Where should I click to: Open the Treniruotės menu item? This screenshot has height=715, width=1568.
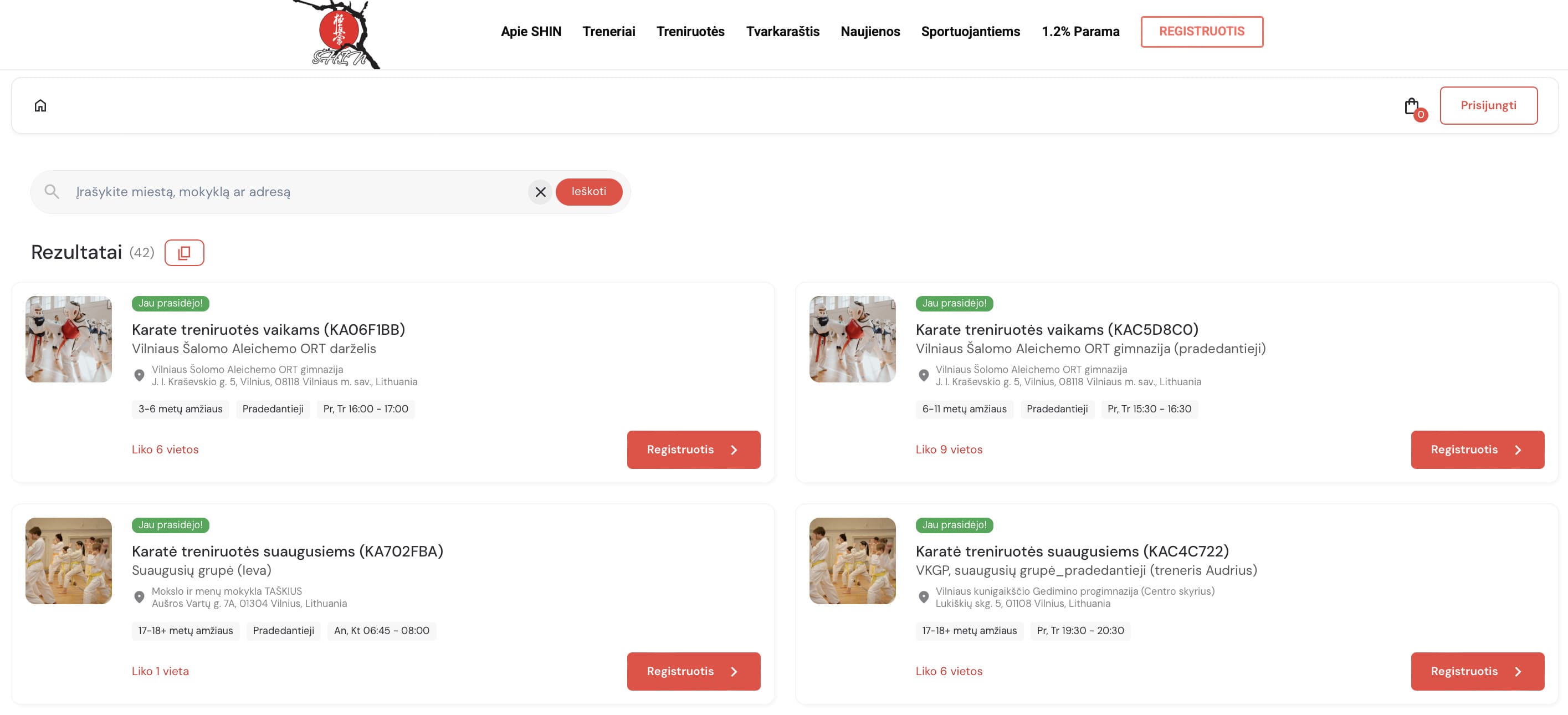[x=690, y=32]
